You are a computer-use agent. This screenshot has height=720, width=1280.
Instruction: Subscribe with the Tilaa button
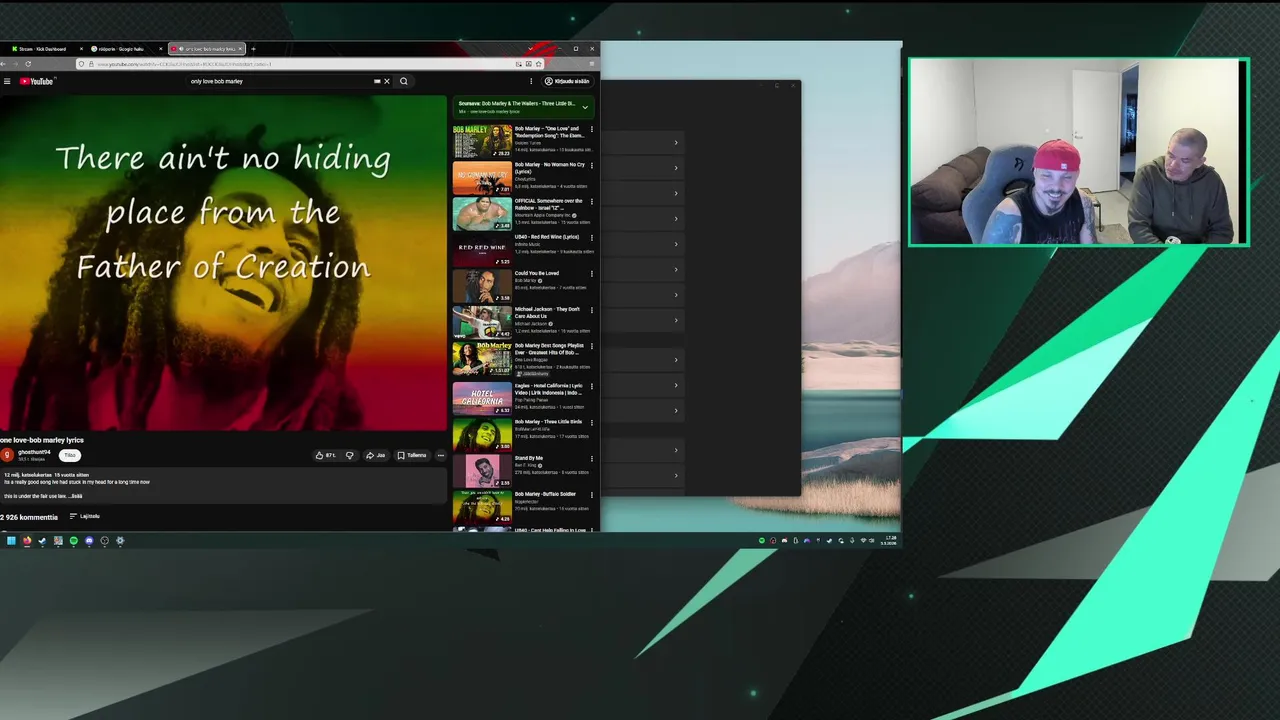(x=70, y=455)
